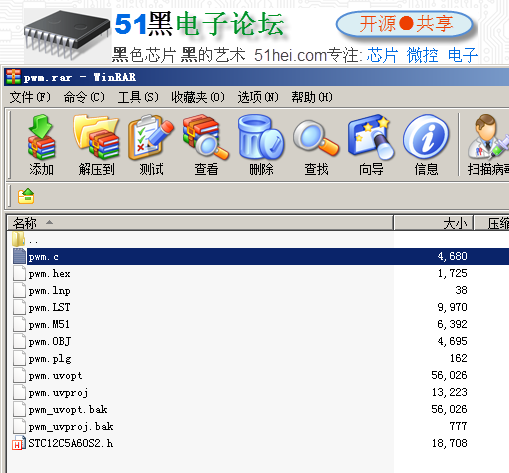This screenshot has width=509, height=473.
Task: Click the 电子 link in the banner
Action: (x=463, y=55)
